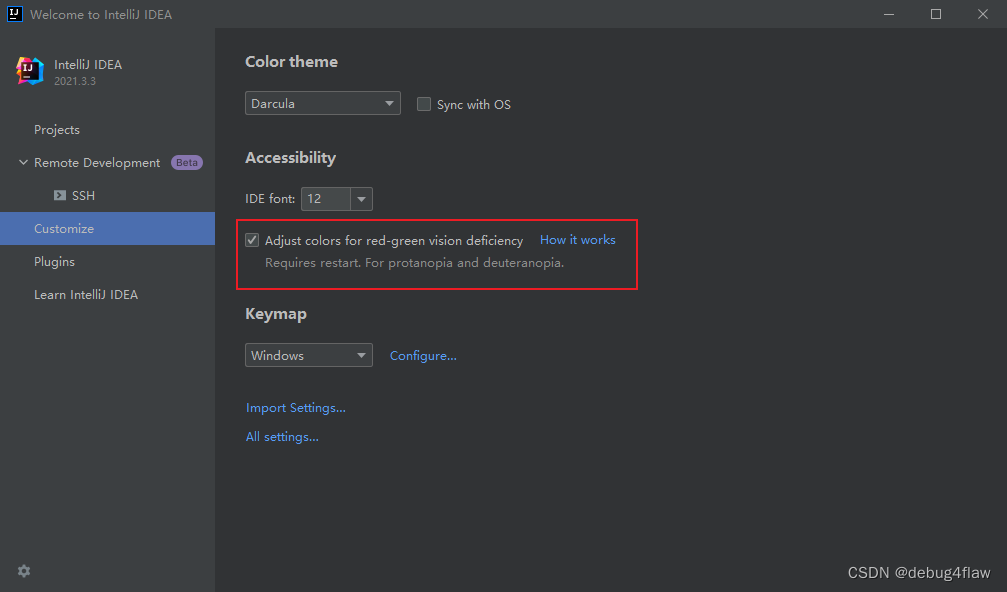Click the Accessibility heading
1007x592 pixels.
click(290, 158)
